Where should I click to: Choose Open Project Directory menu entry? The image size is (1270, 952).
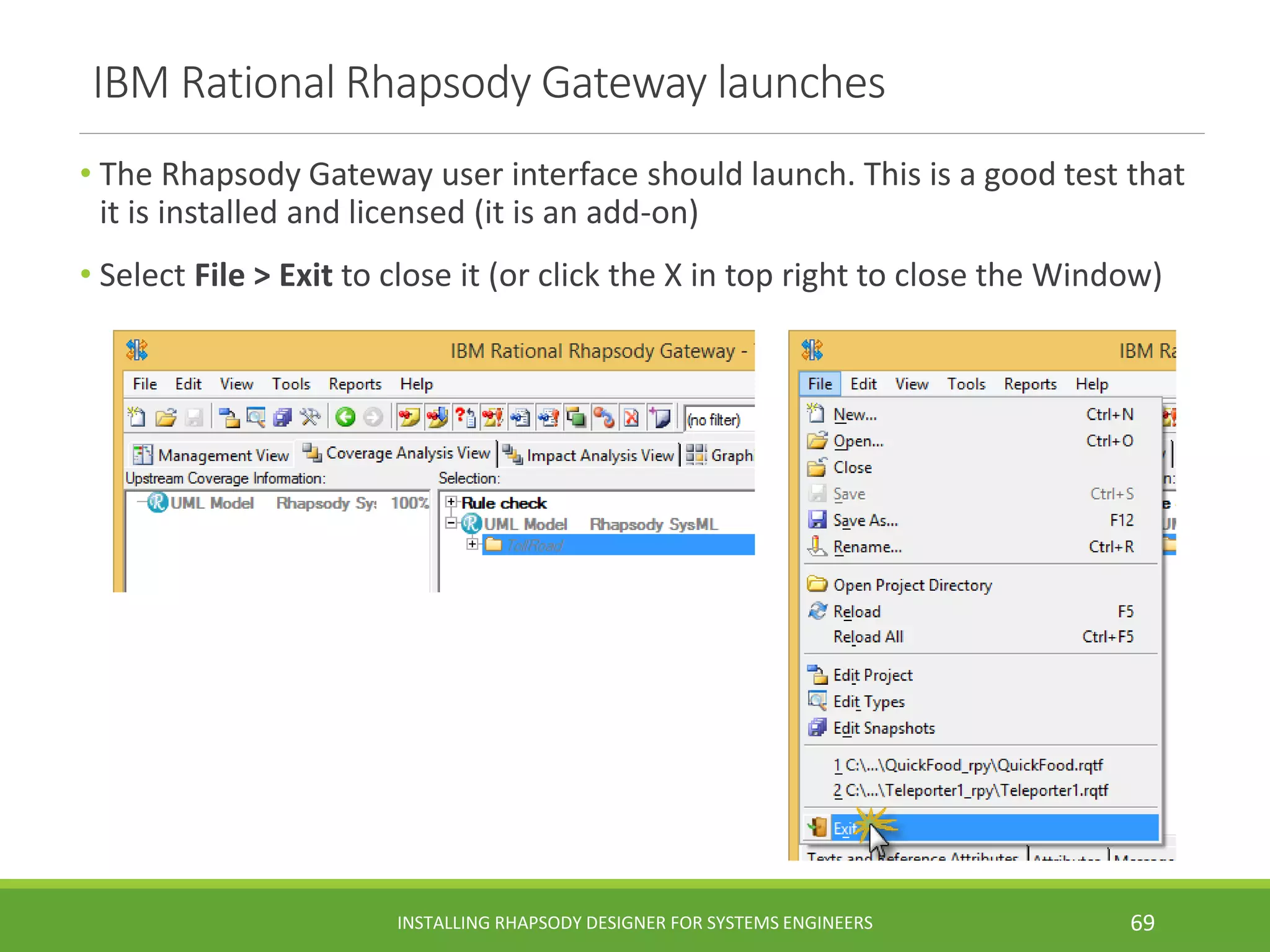click(981, 585)
